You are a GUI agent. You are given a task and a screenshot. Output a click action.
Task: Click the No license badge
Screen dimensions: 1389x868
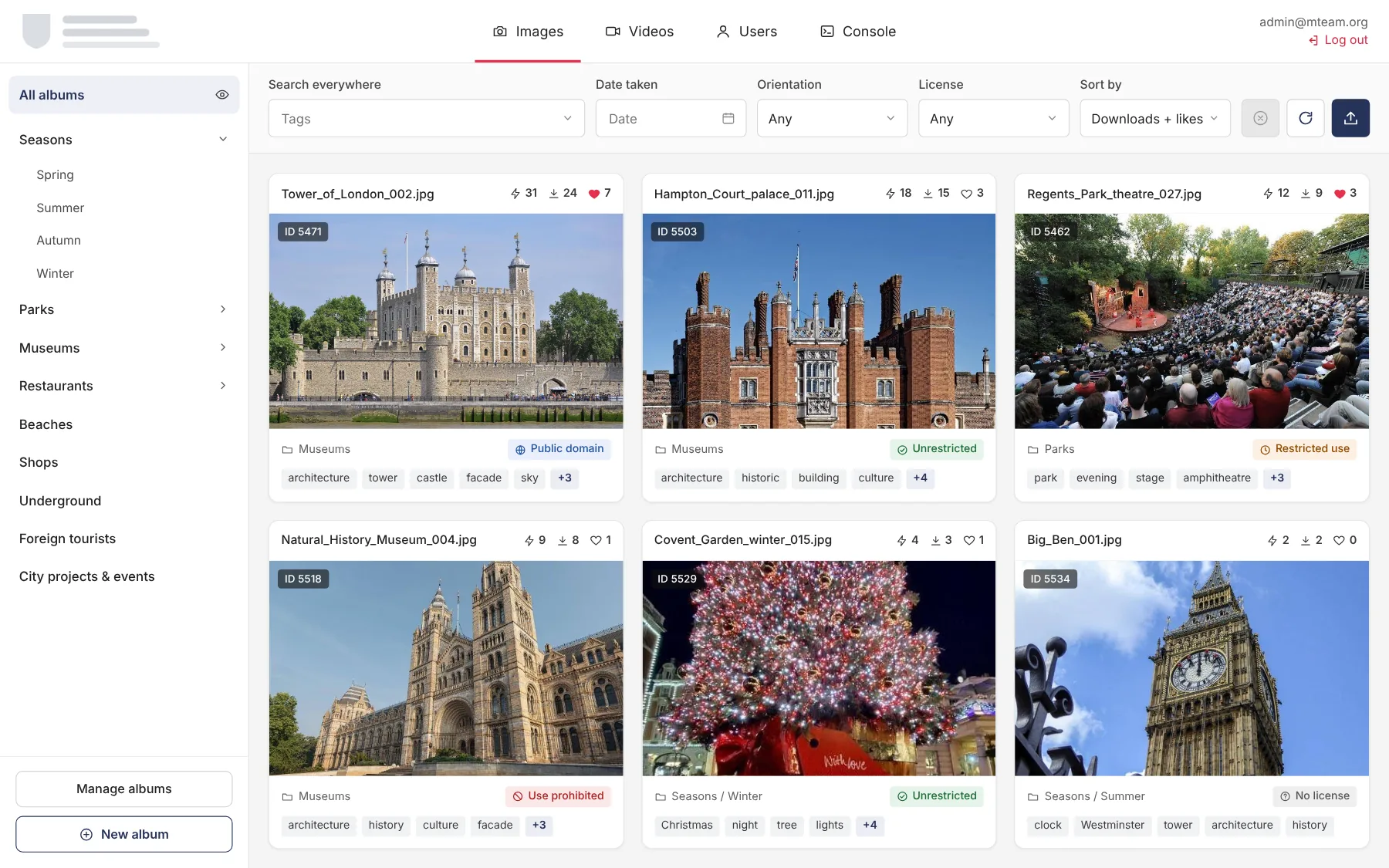[x=1315, y=796]
